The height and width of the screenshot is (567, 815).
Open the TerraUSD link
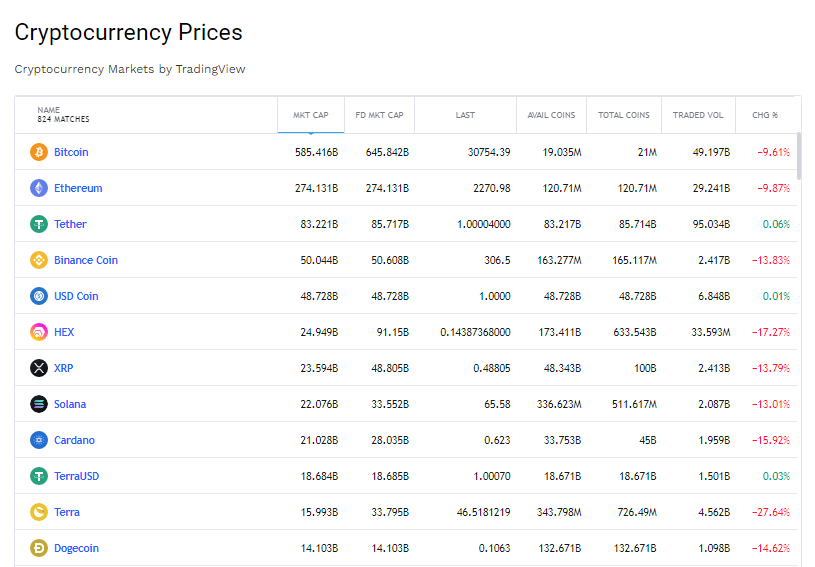[x=76, y=476]
